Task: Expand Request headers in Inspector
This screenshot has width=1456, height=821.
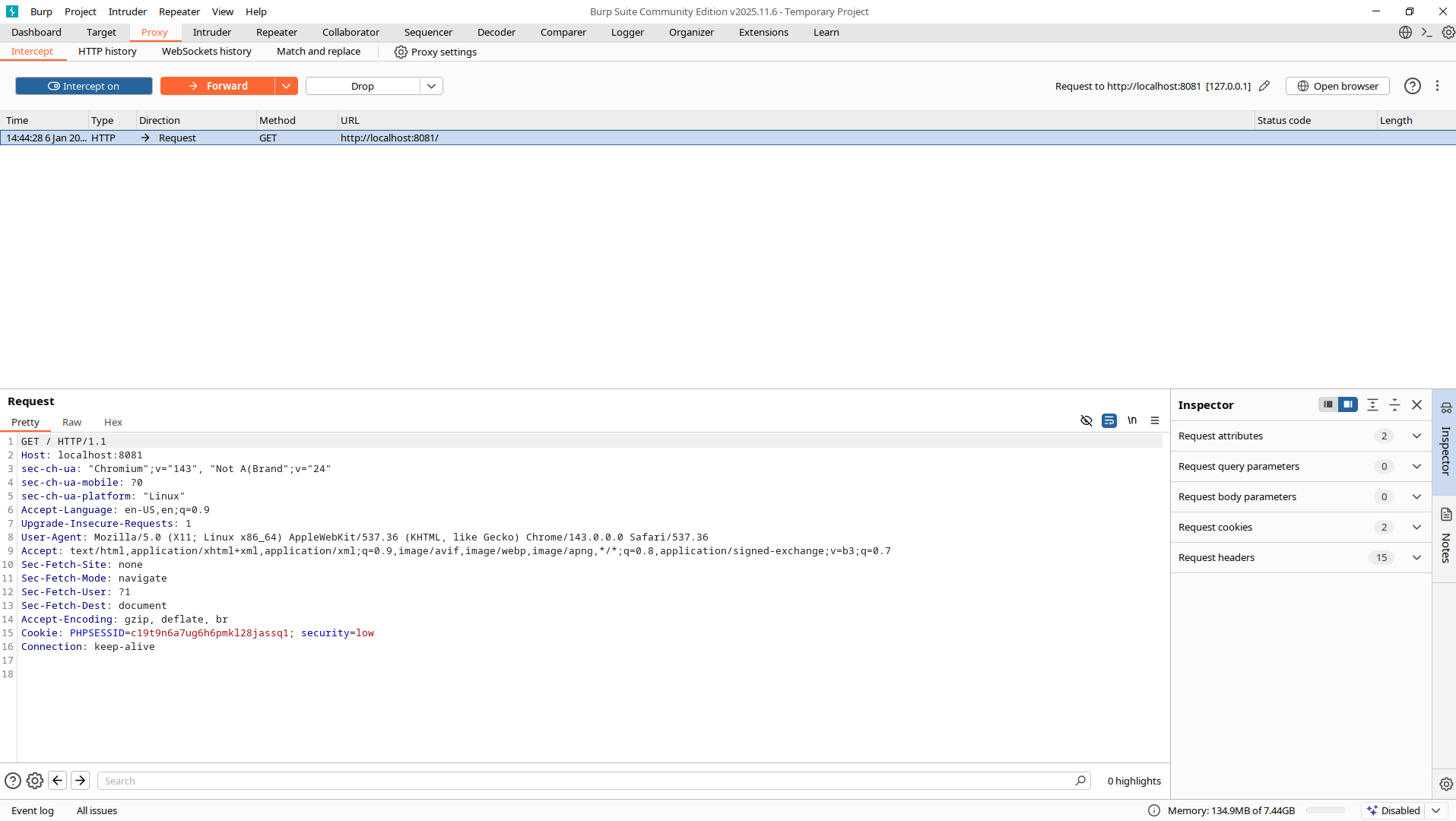Action: click(x=1416, y=557)
